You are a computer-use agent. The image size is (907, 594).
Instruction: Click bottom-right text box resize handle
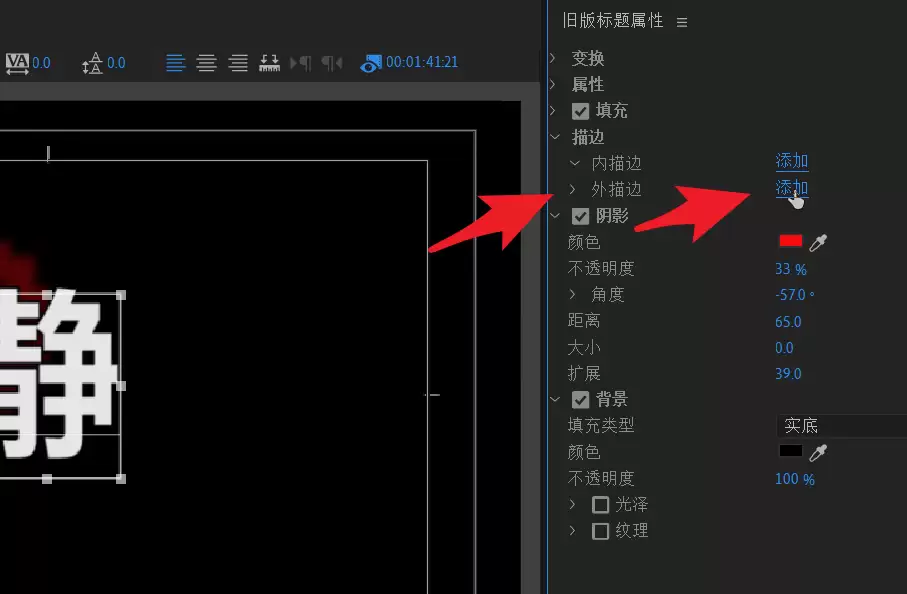tap(121, 479)
